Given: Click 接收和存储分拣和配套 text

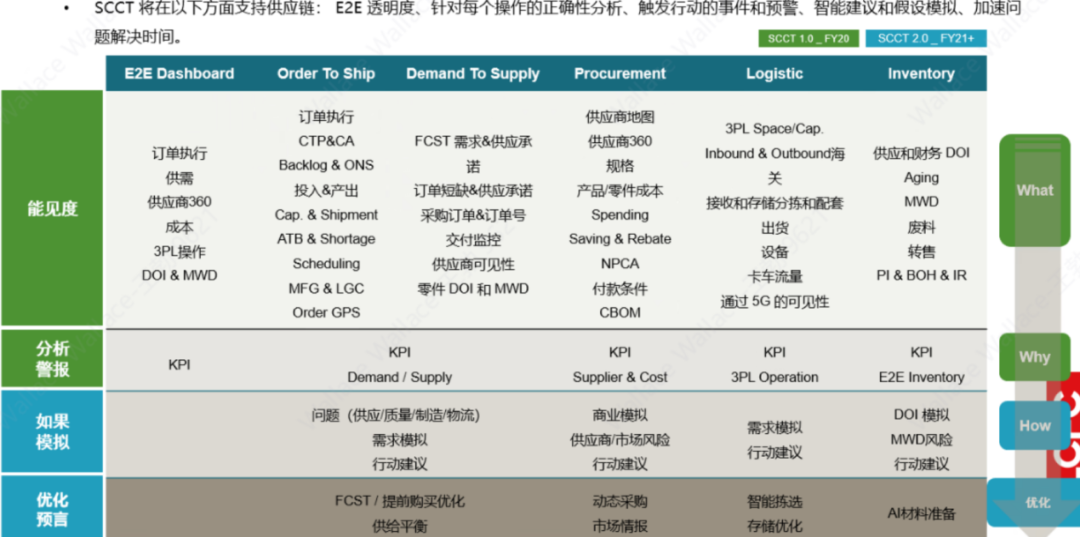Looking at the screenshot, I should point(774,203).
